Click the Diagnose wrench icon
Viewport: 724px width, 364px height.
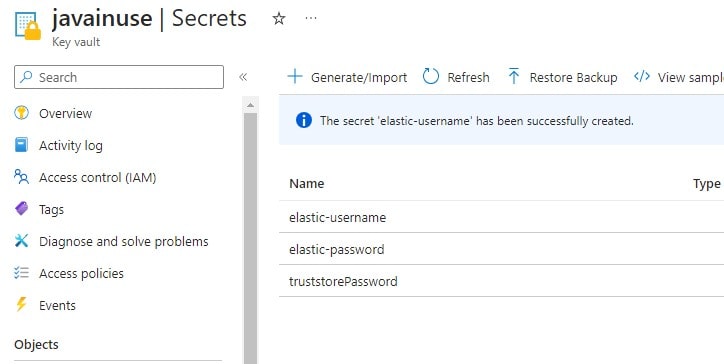coord(21,241)
